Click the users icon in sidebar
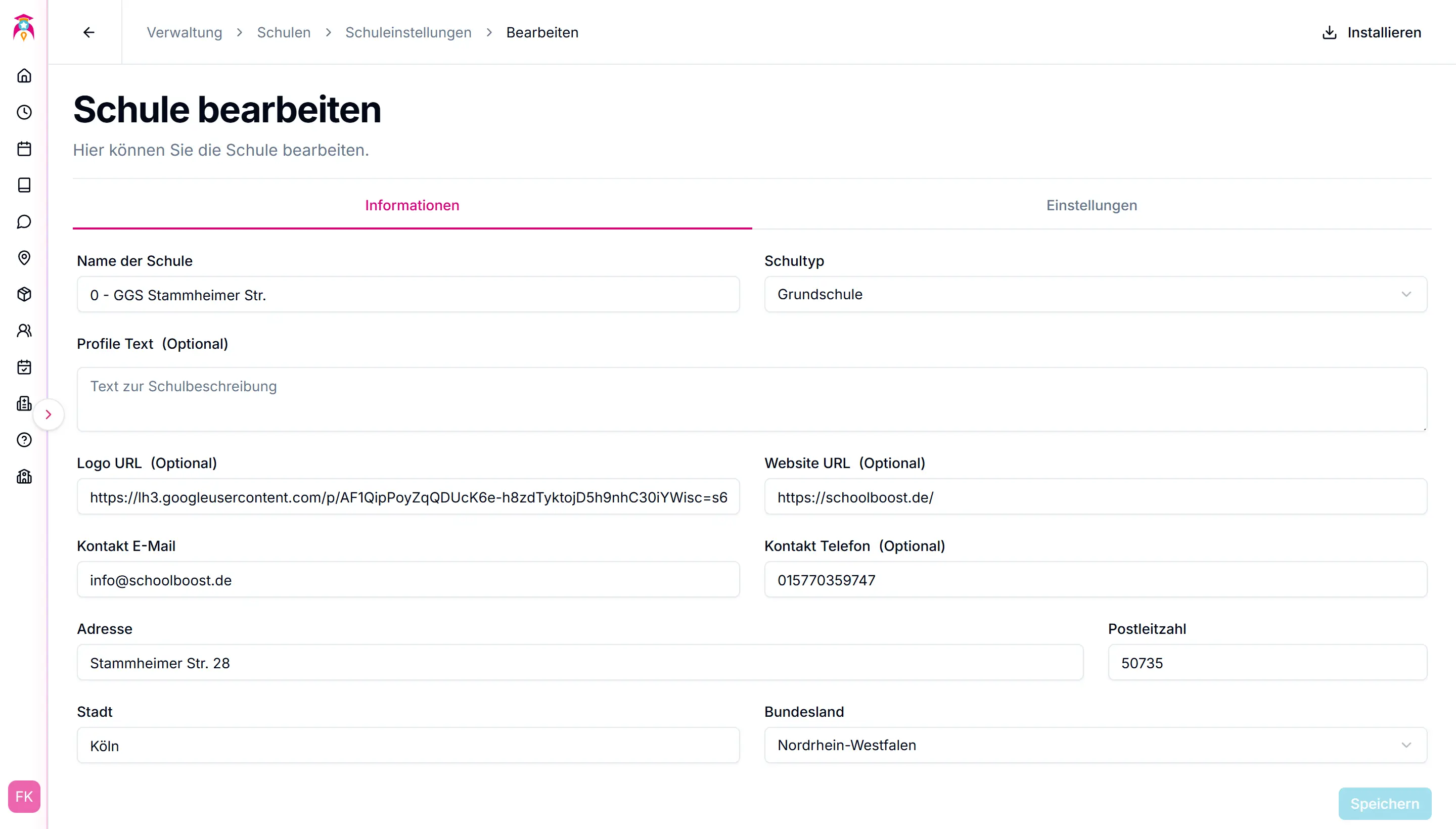Viewport: 1456px width, 829px height. pyautogui.click(x=24, y=331)
